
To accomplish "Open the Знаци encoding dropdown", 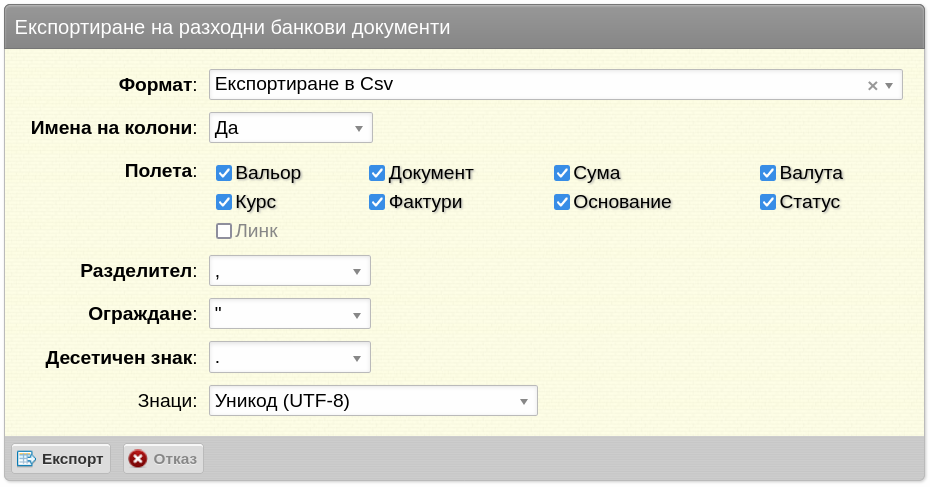I will [x=373, y=400].
